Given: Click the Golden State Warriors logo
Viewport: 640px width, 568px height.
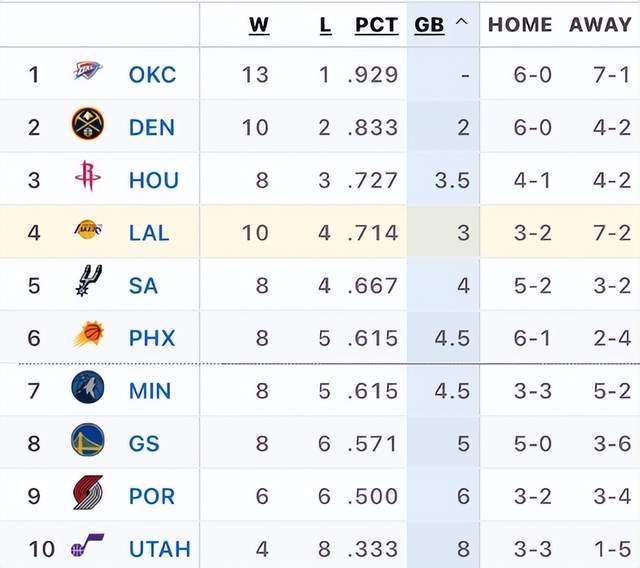Looking at the screenshot, I should coord(88,441).
